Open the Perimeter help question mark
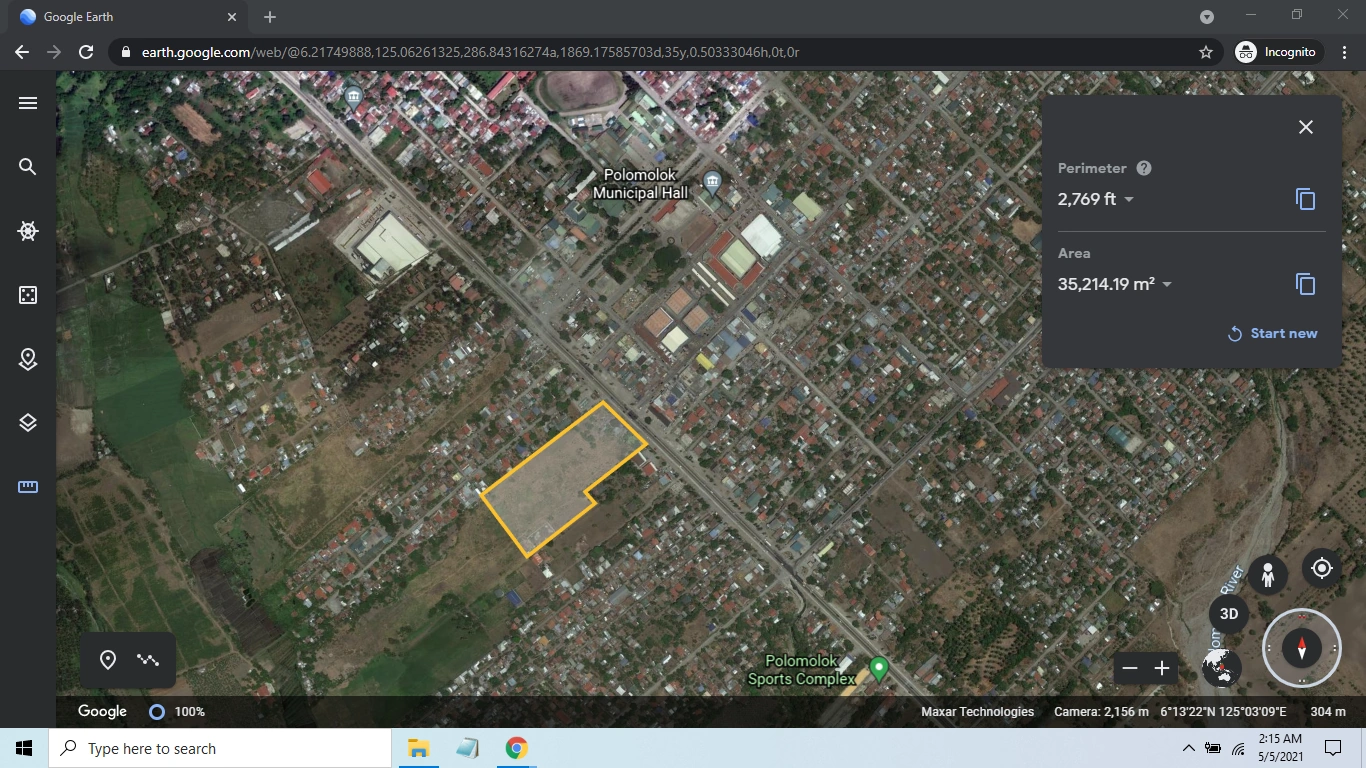1366x768 pixels. 1144,168
